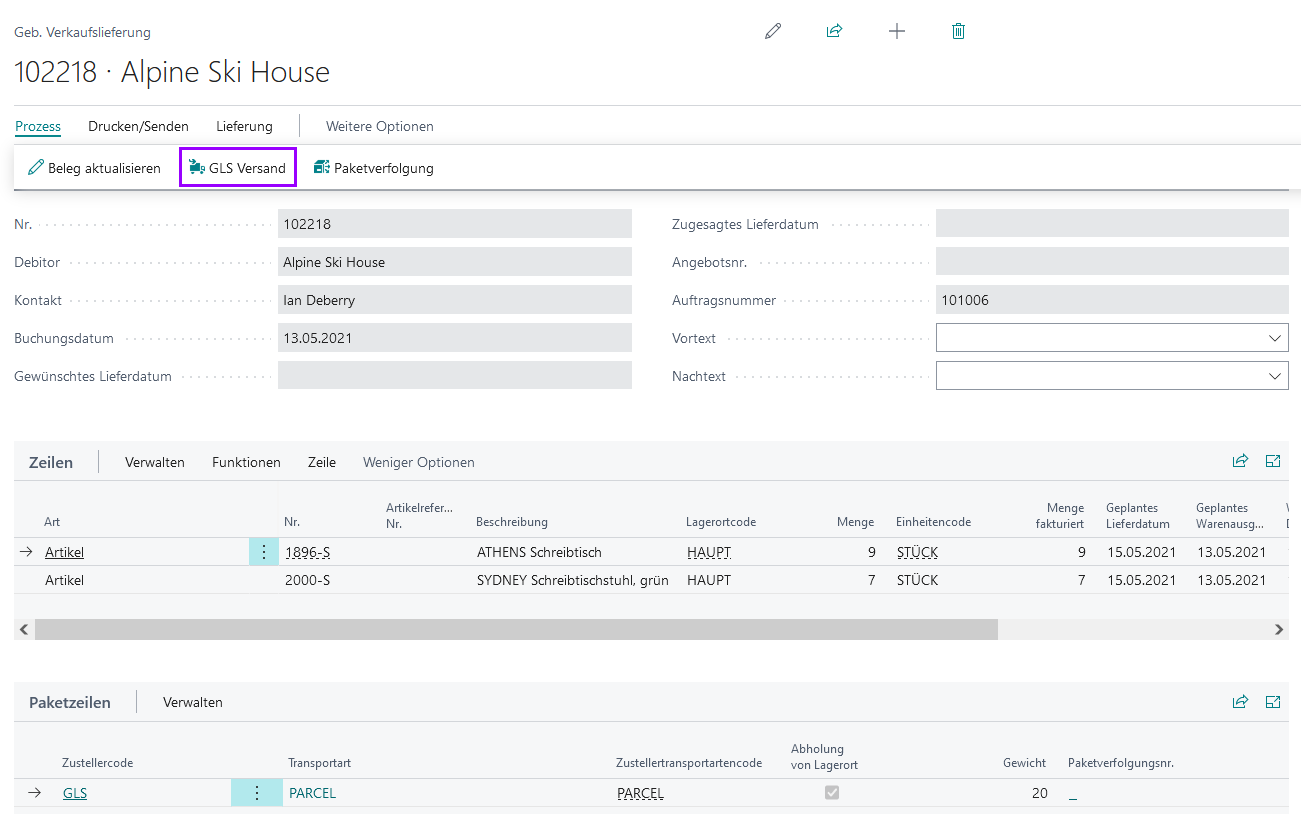Click the Gewicht value 20
The width and height of the screenshot is (1301, 814).
[x=1039, y=793]
